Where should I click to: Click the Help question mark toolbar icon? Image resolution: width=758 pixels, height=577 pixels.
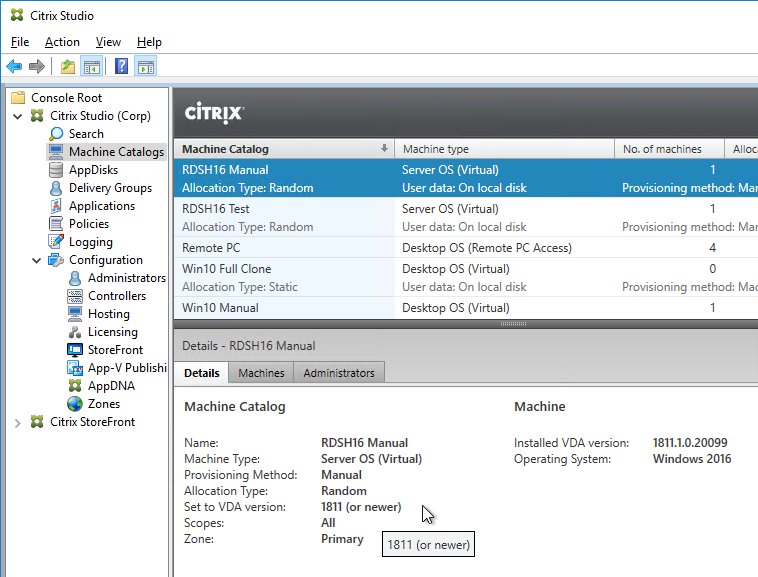121,66
